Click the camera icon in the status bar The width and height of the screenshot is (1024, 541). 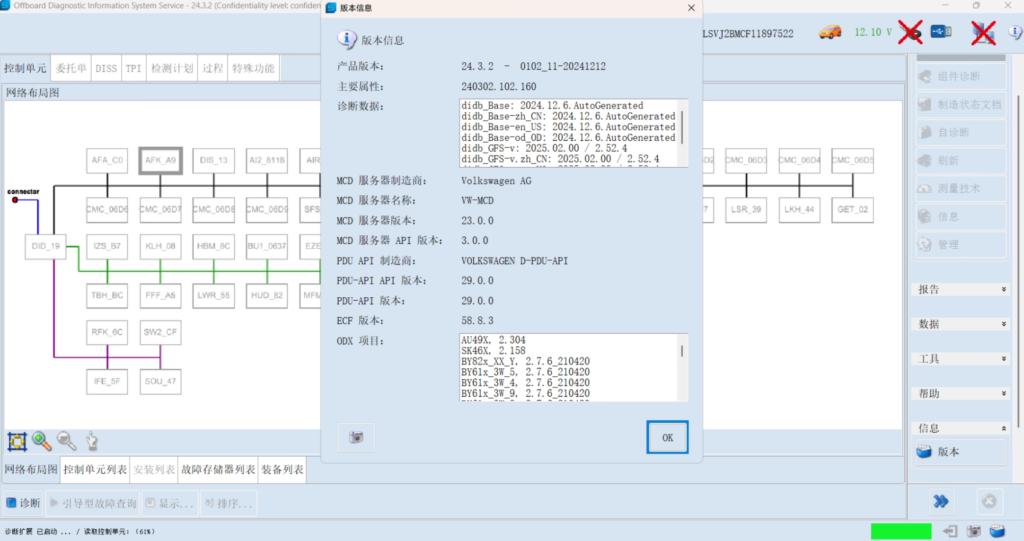974,530
